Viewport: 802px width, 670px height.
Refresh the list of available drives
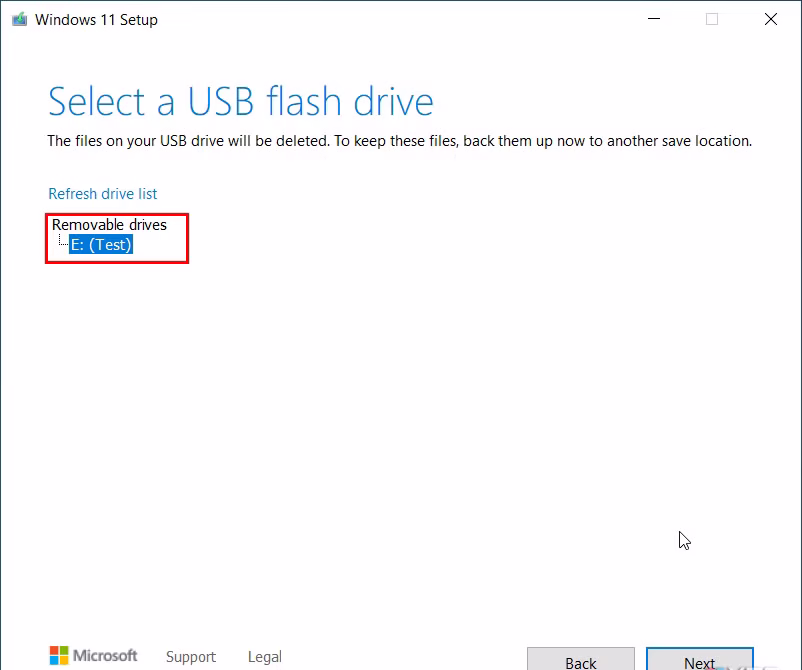pos(102,193)
